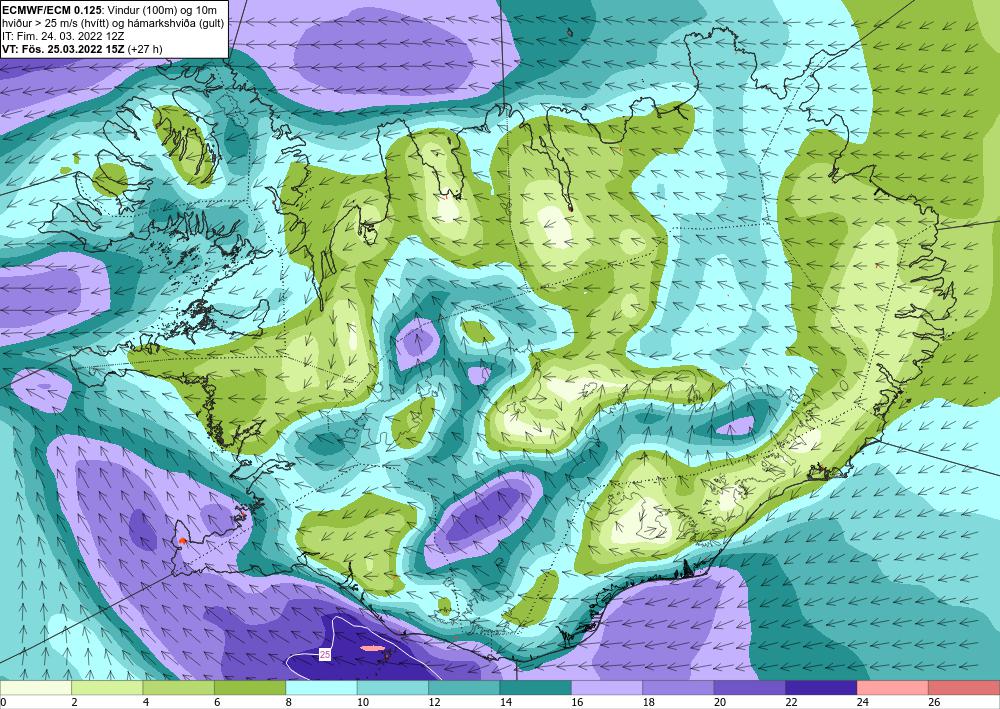Click the legend tick label '24'
Viewport: 1000px width, 709px height.
click(x=862, y=702)
